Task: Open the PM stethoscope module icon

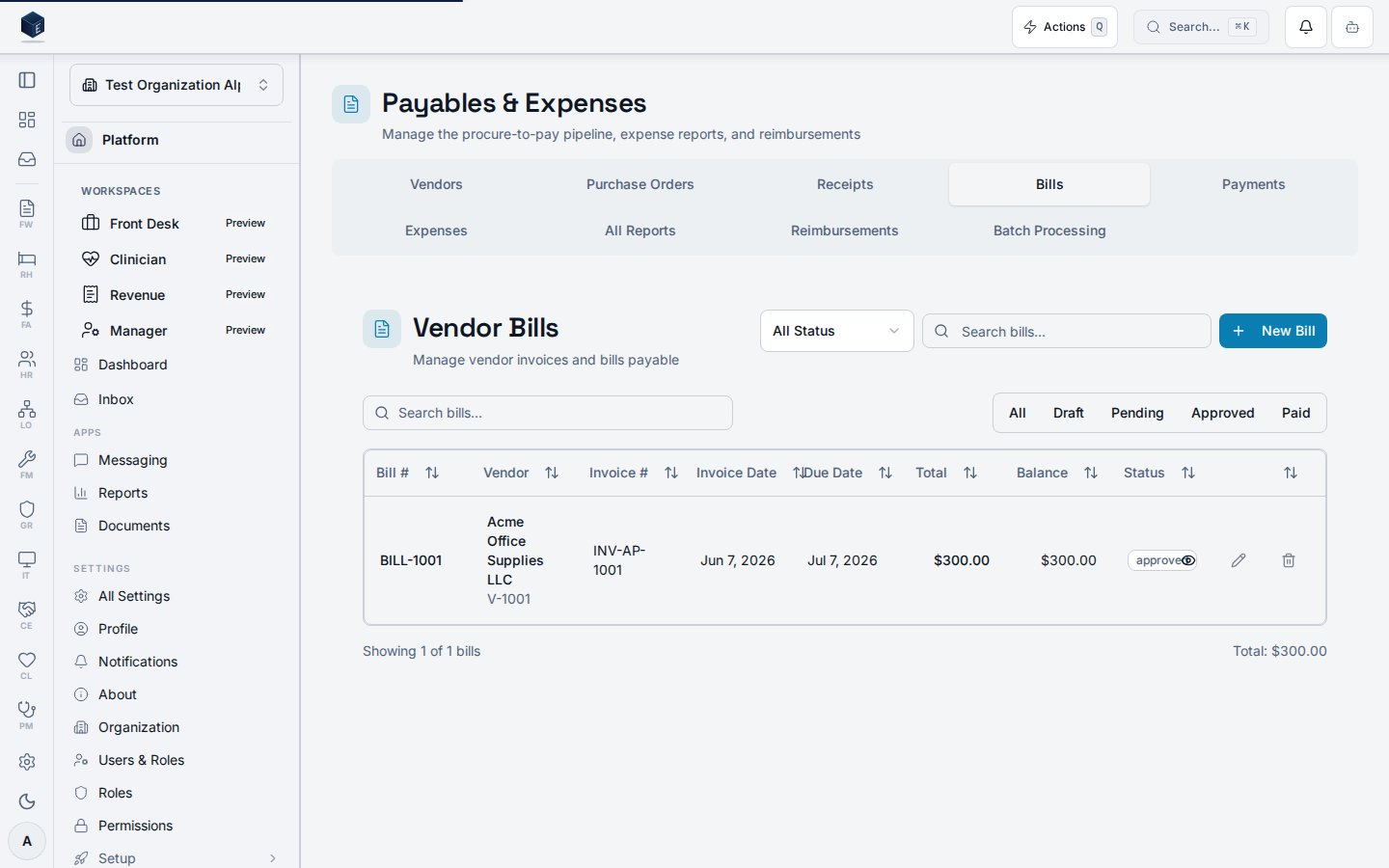Action: [27, 715]
